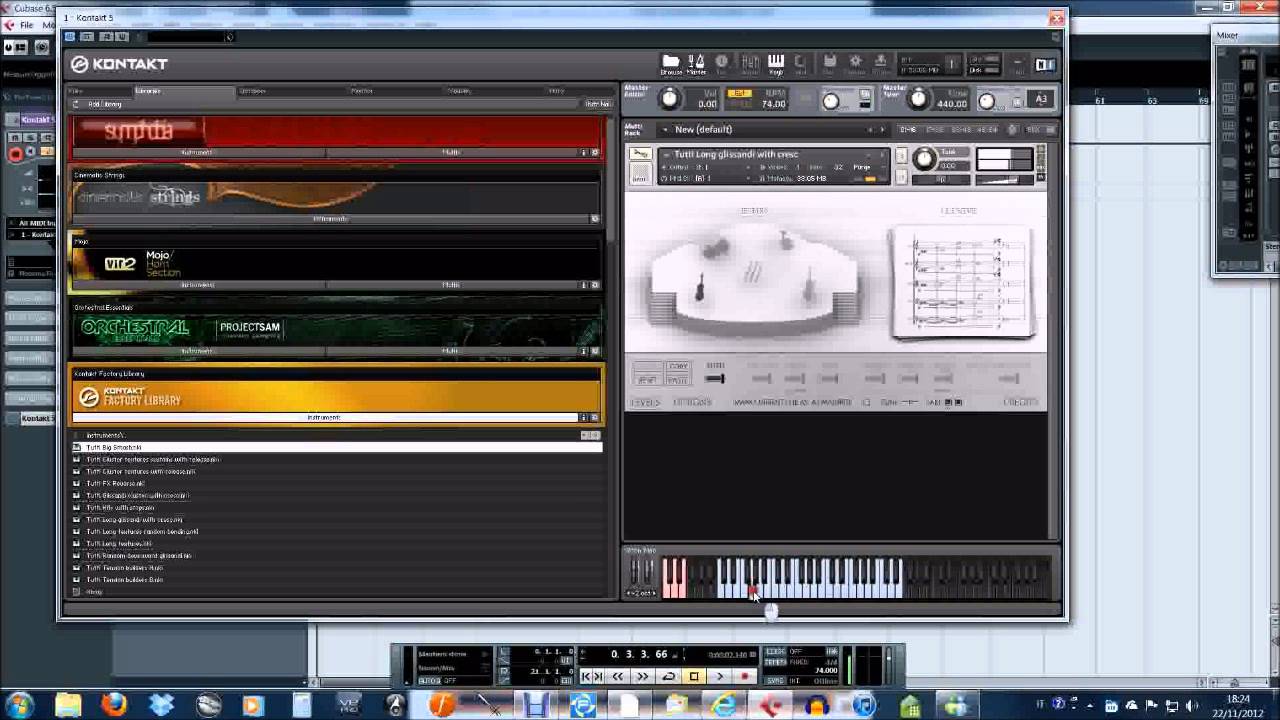Open settings gear on Symphobia library
This screenshot has height=720, width=1280.
pos(594,152)
